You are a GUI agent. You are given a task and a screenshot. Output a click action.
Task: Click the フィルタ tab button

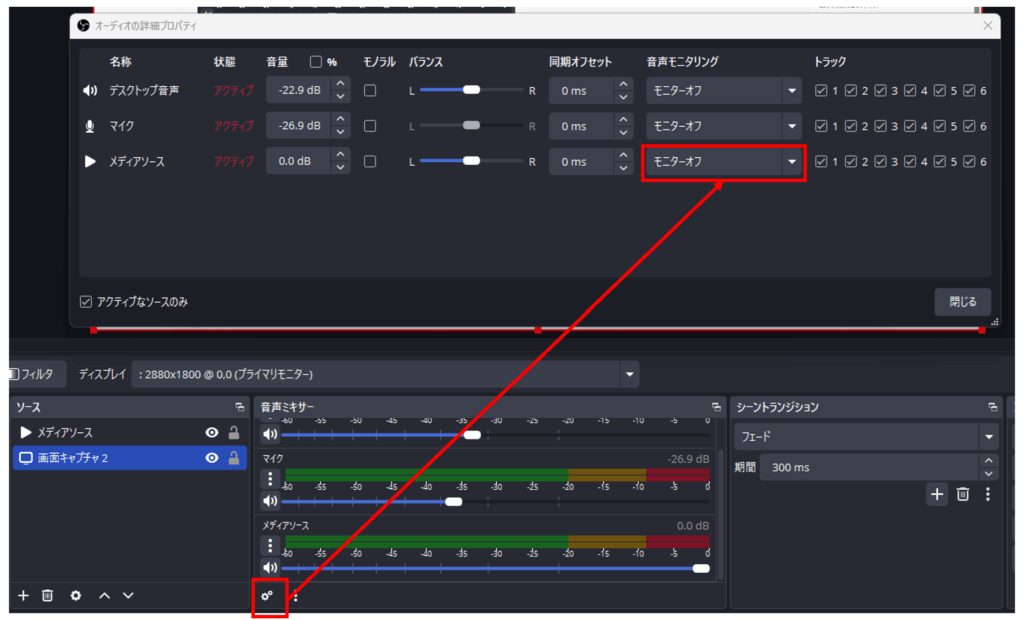36,375
